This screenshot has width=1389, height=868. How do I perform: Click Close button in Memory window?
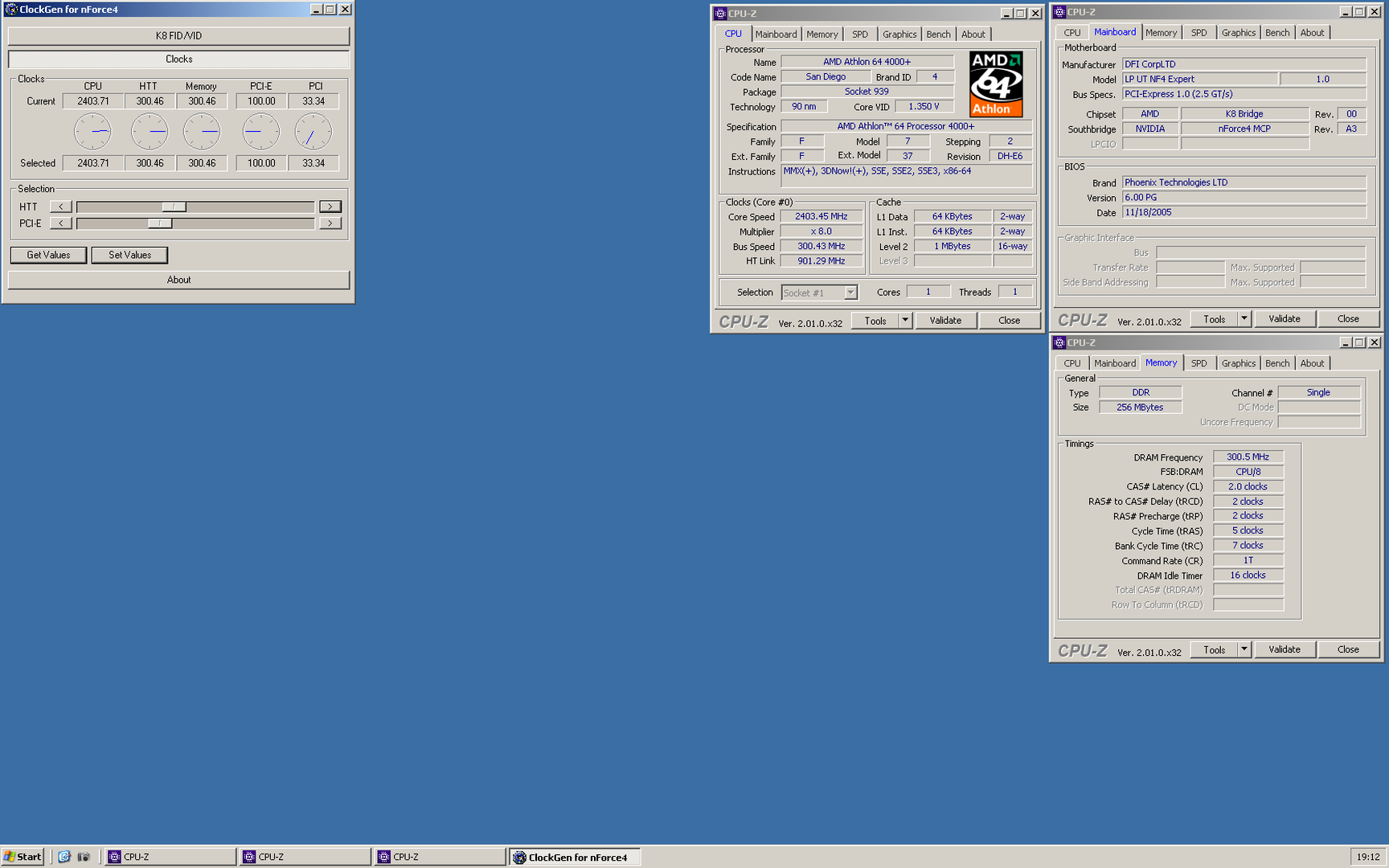tap(1349, 649)
